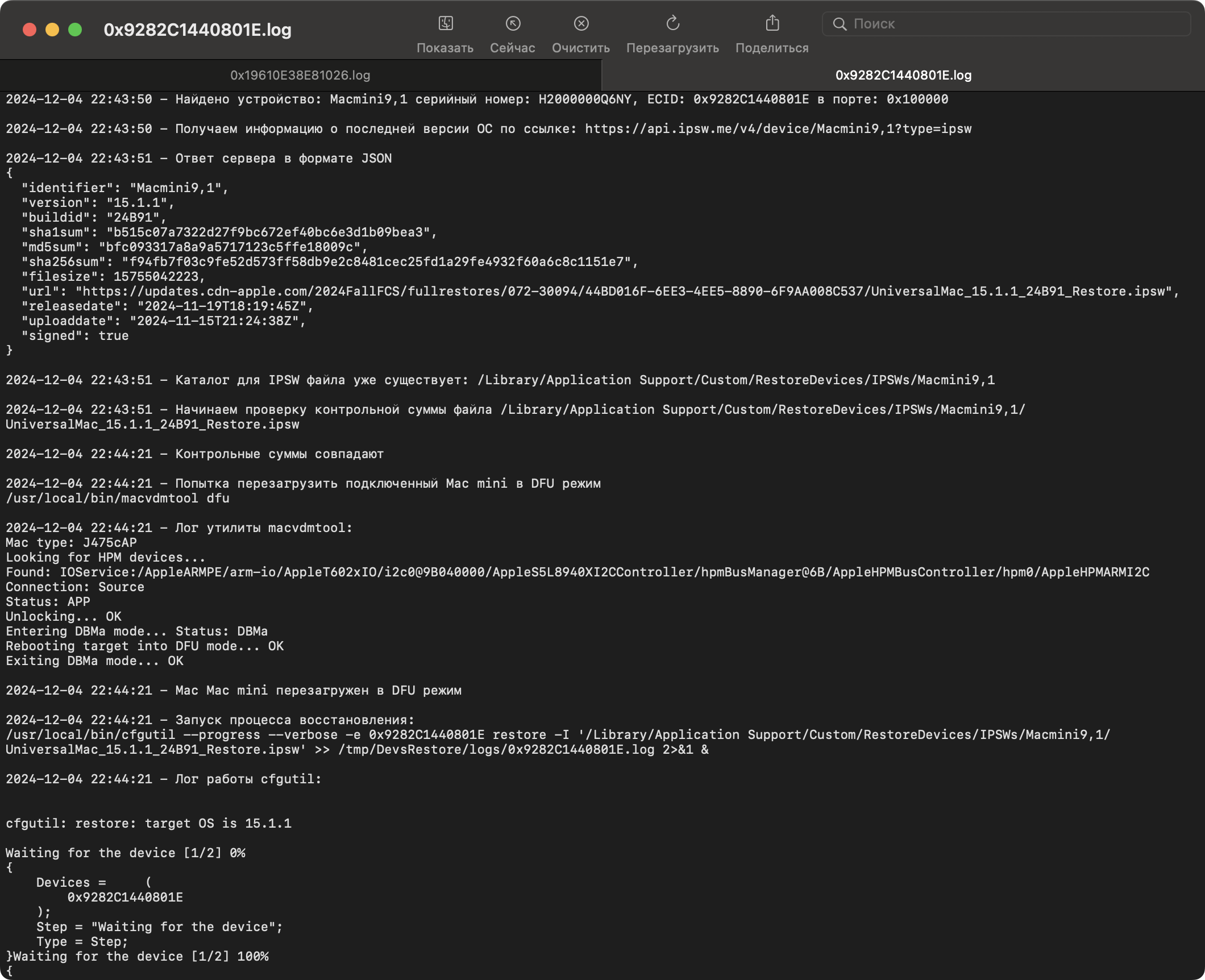Click the line Начинаем проверку контрольной суммы файла
This screenshot has height=980, width=1205.
(516, 417)
